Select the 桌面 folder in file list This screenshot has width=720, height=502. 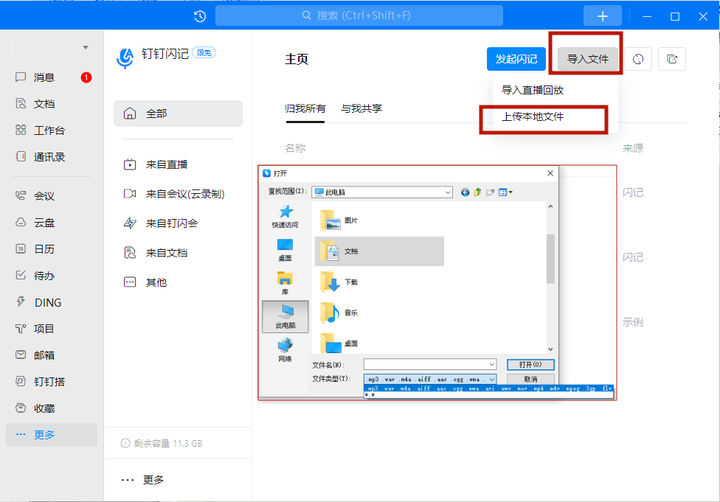click(339, 343)
